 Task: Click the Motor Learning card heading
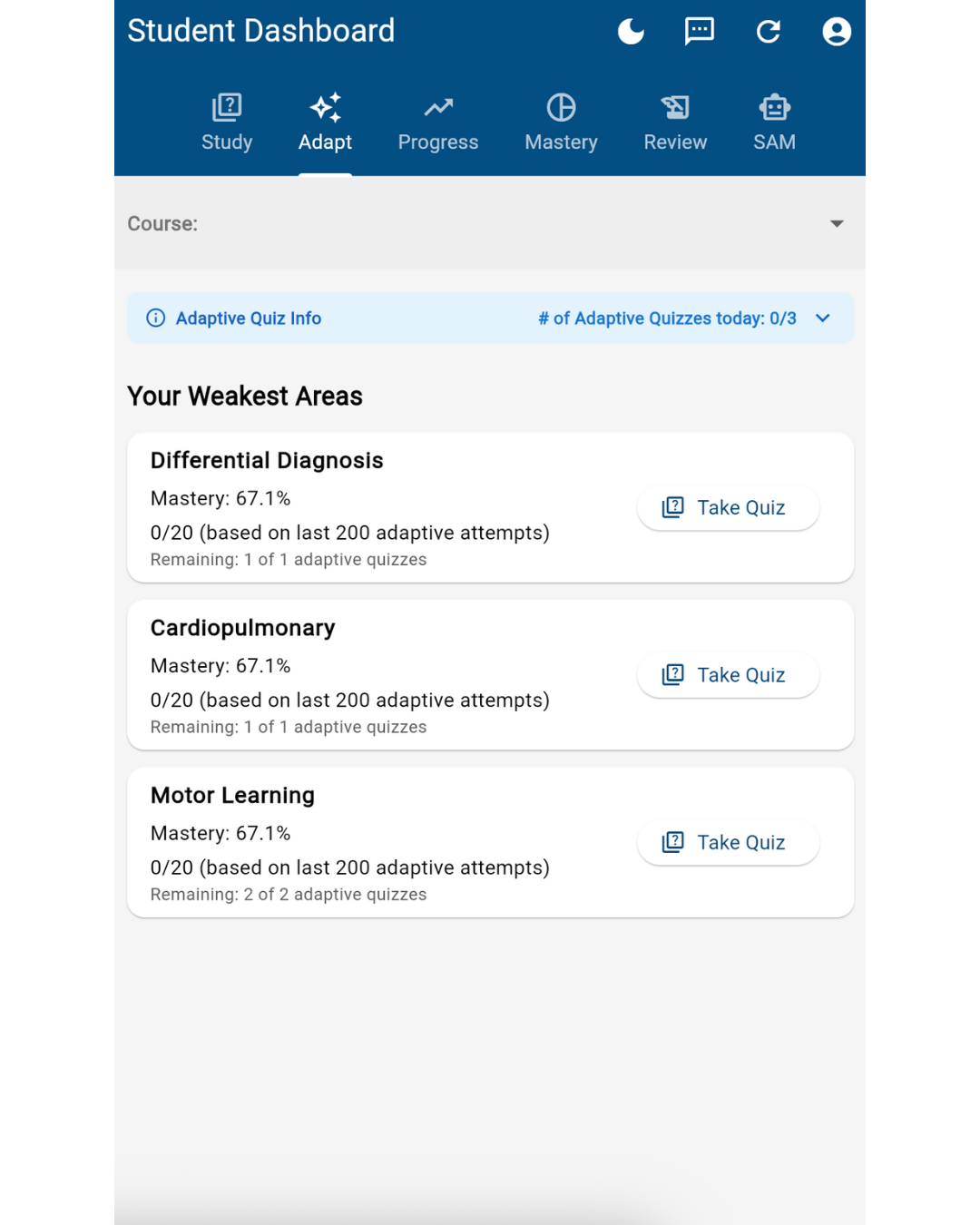point(233,796)
